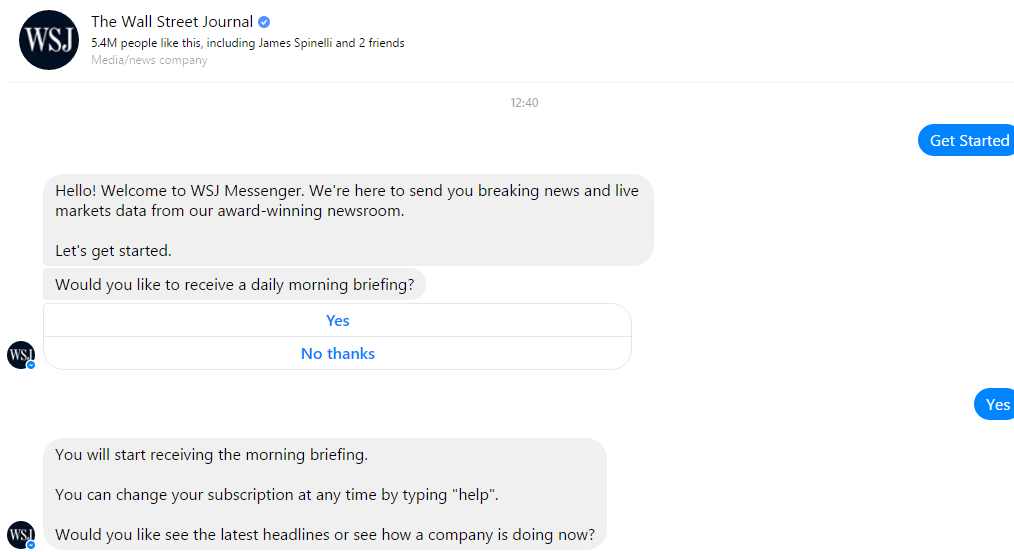The image size is (1014, 552).
Task: Click '5.4M people like this' text
Action: coord(146,43)
